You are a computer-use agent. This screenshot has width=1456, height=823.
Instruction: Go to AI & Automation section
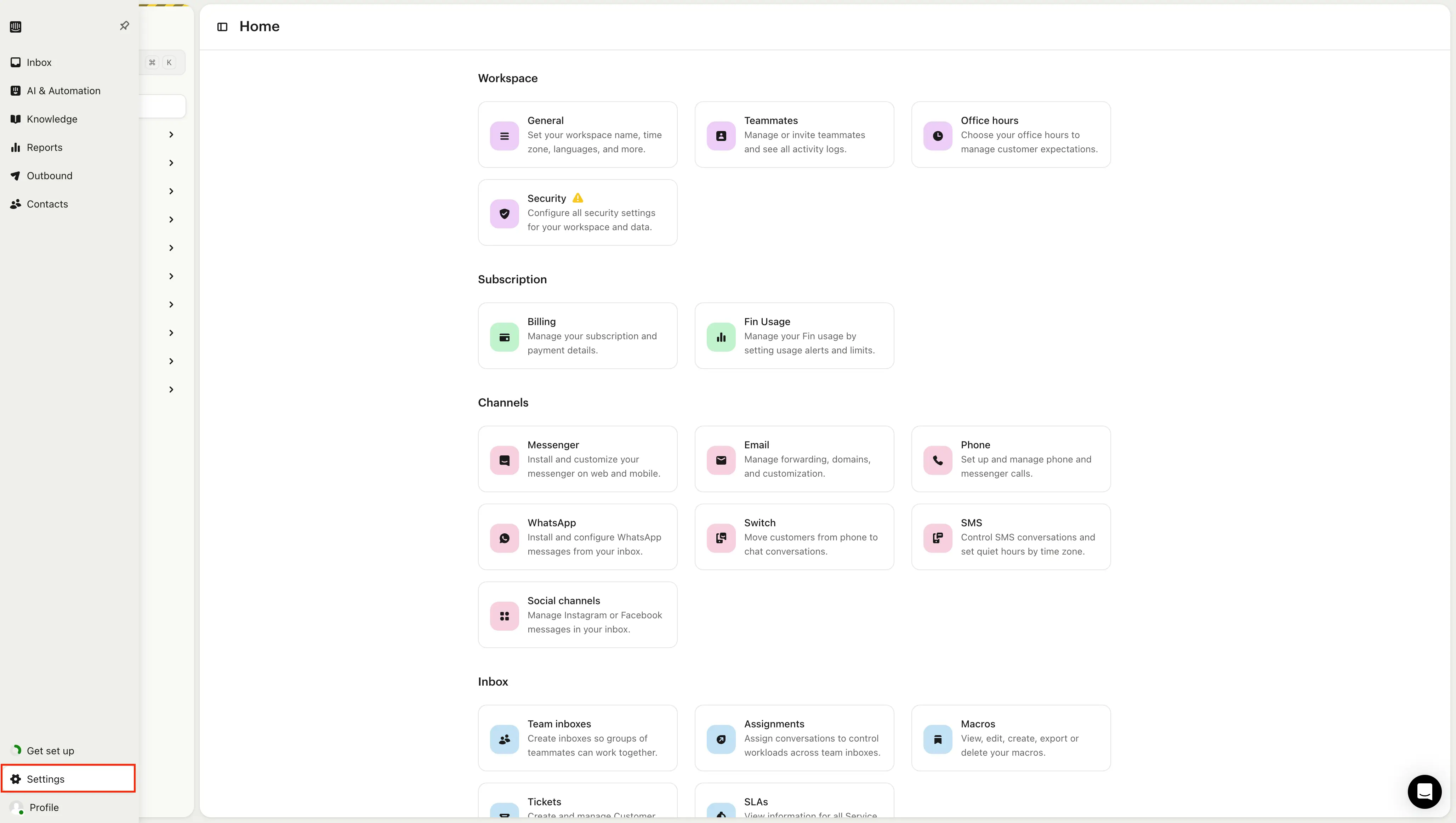(63, 90)
